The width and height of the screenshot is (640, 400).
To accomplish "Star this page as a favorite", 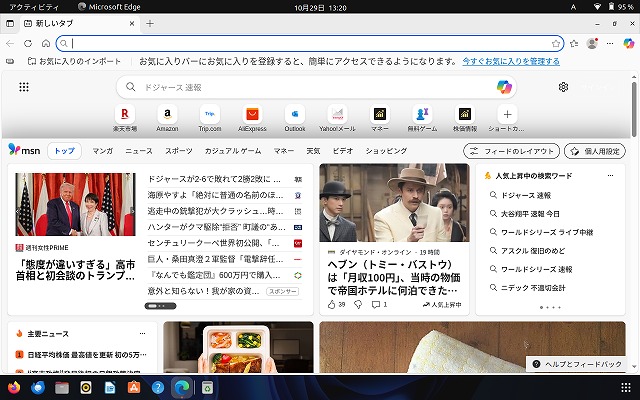I will tap(555, 43).
